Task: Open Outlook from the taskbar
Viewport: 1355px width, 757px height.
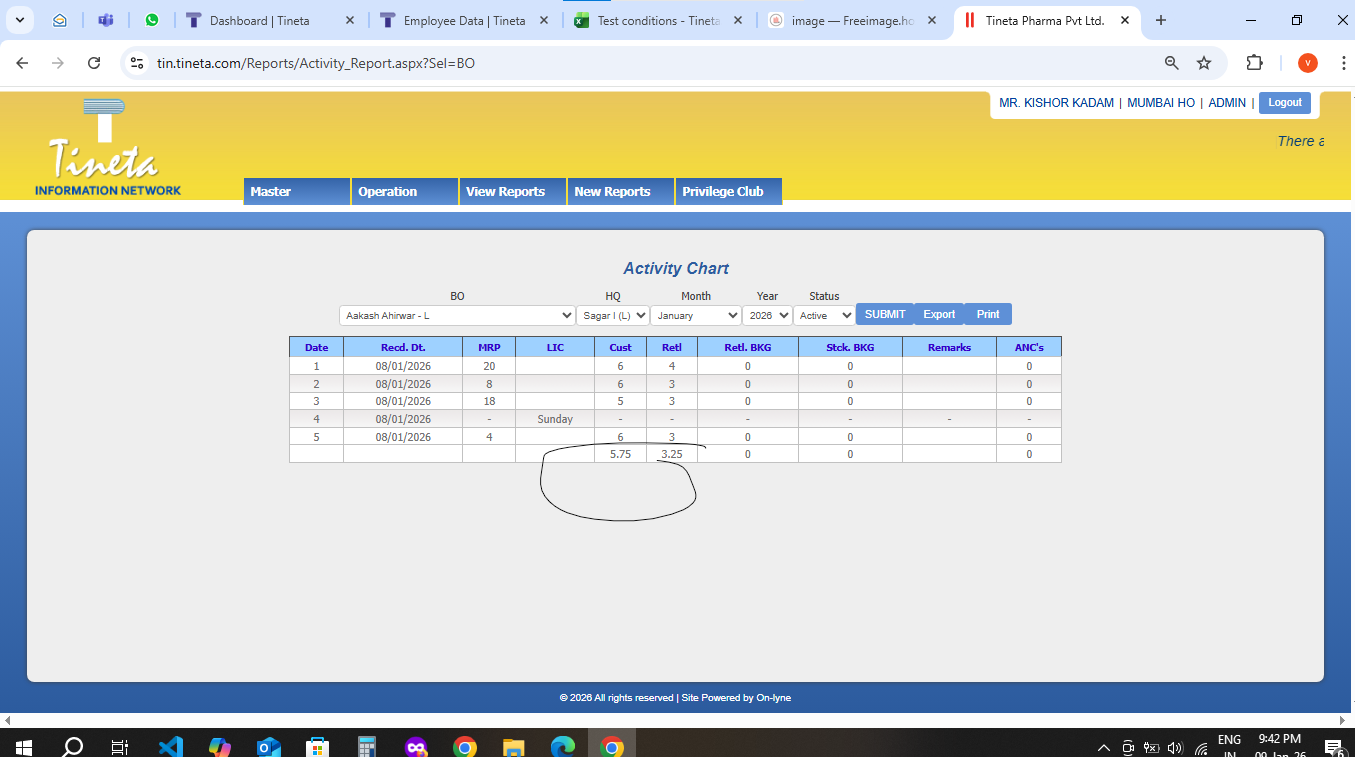Action: (x=269, y=746)
